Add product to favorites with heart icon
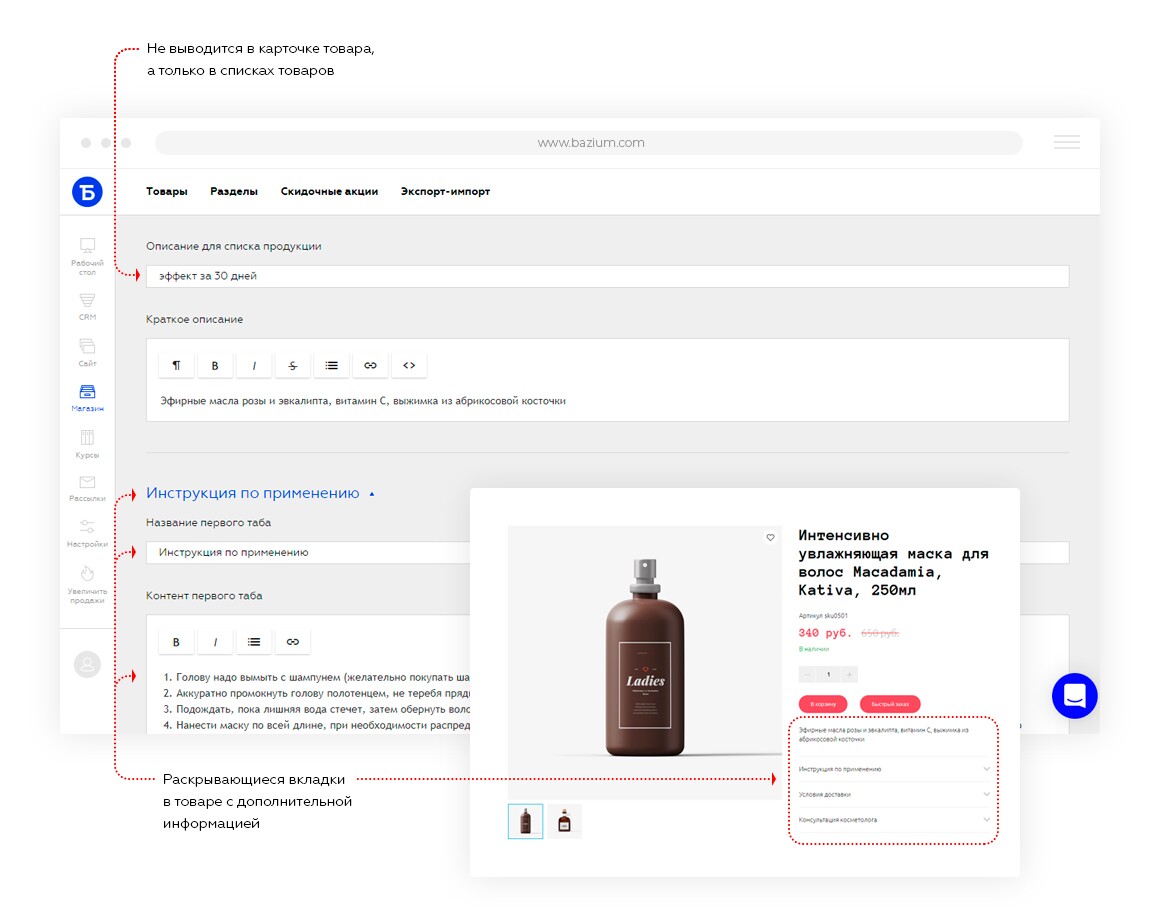Screen dimensions: 1160x921 click(770, 538)
